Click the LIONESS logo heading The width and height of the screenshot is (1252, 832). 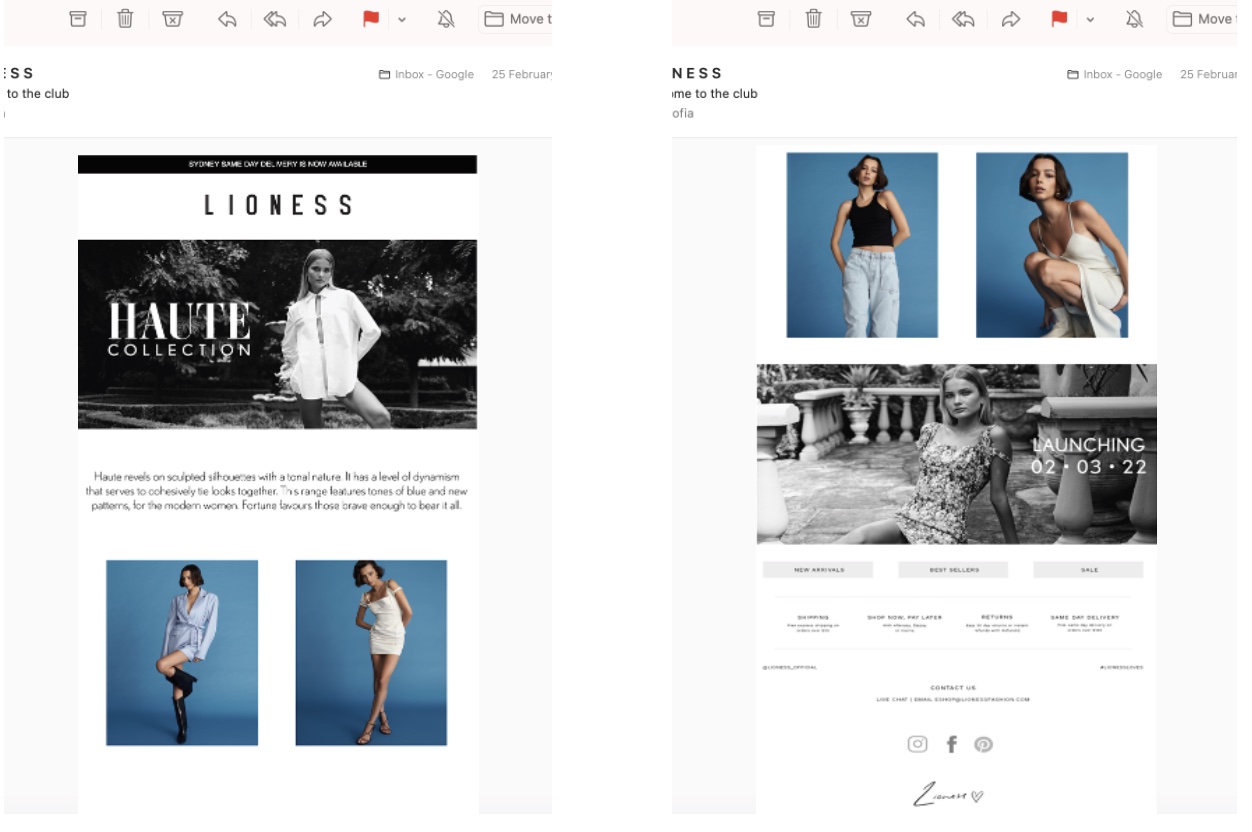[x=278, y=206]
